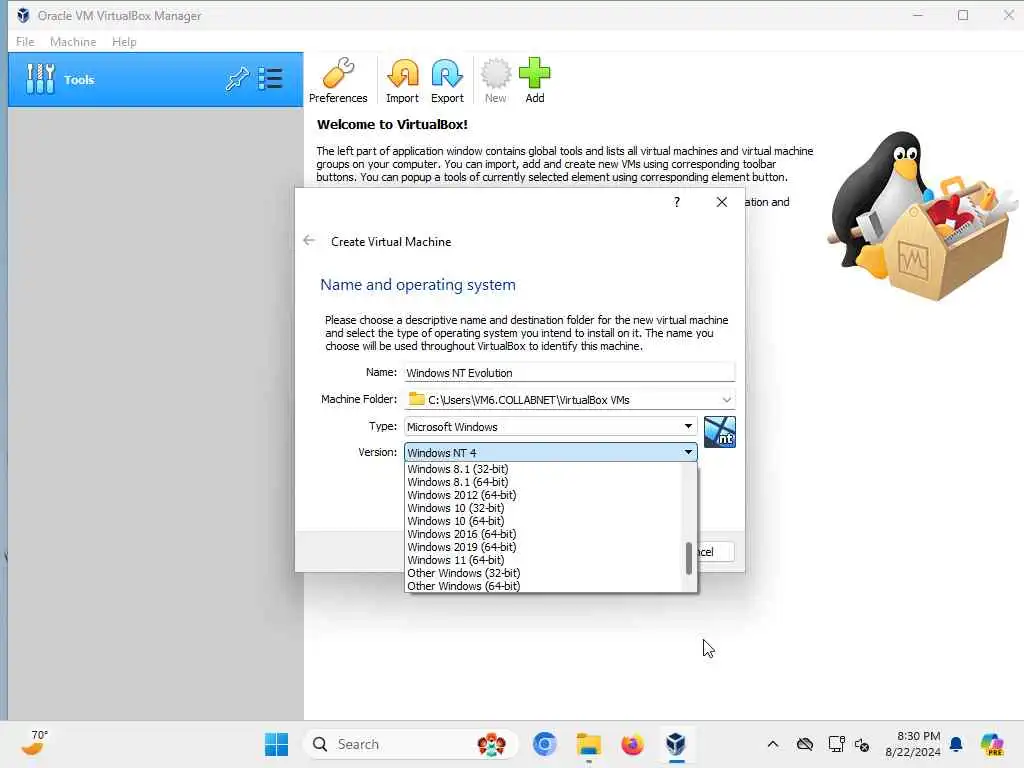
Task: Click the New machine toolbar icon
Action: point(496,80)
